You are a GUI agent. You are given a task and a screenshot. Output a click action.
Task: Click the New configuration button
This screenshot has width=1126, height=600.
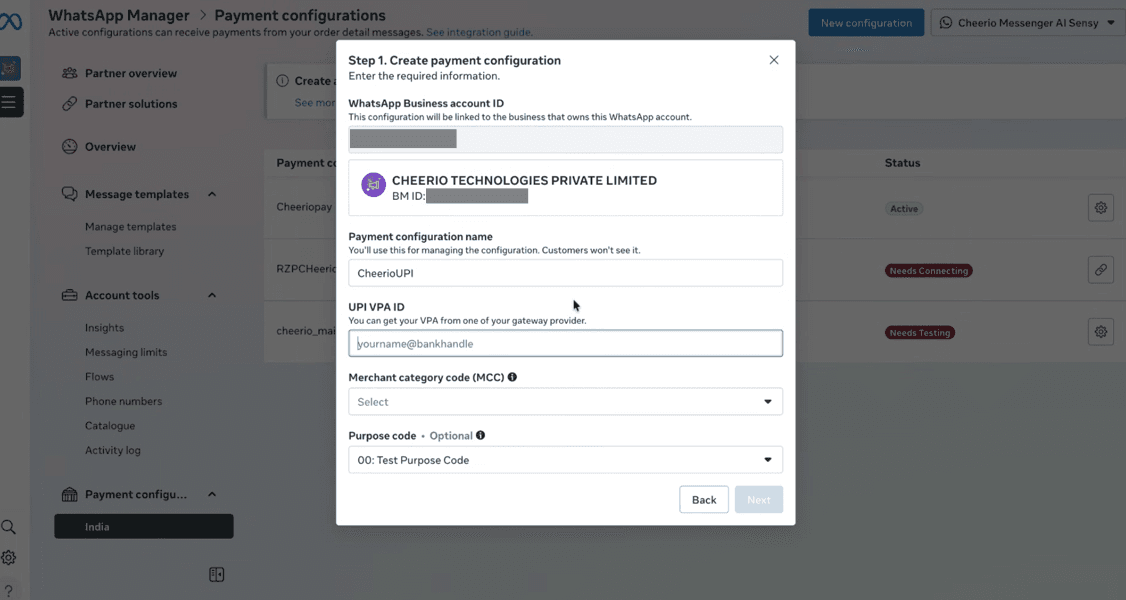click(866, 22)
